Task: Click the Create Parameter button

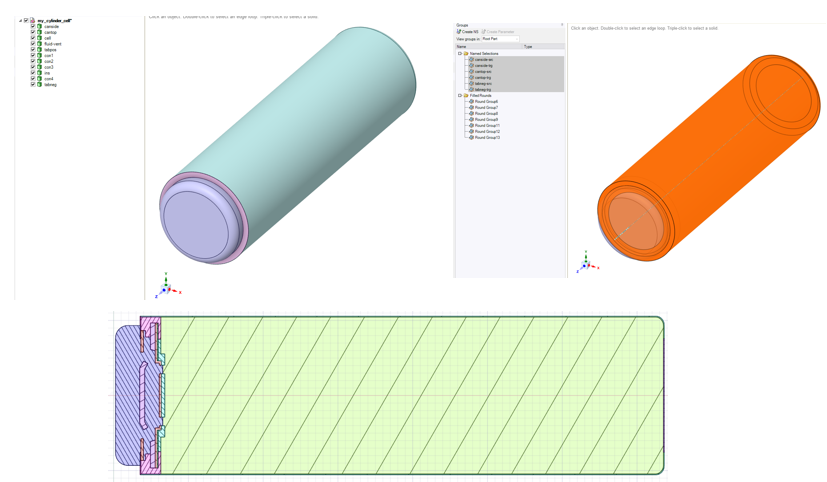Action: tap(498, 32)
